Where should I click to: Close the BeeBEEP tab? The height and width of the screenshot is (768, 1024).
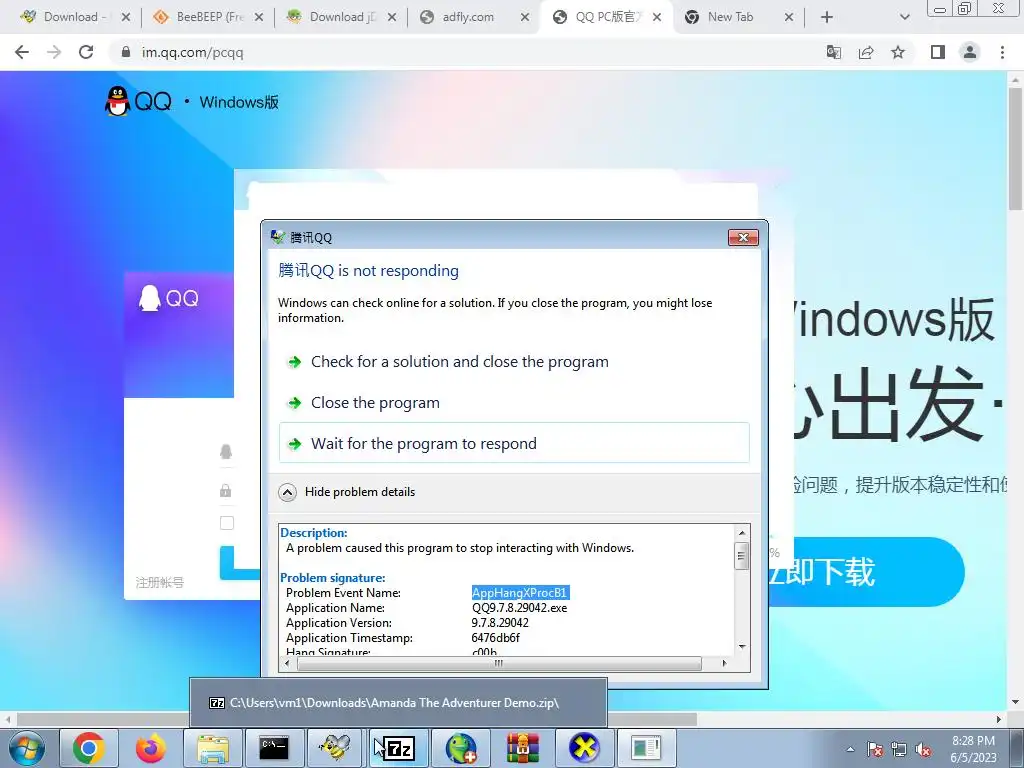coord(259,17)
